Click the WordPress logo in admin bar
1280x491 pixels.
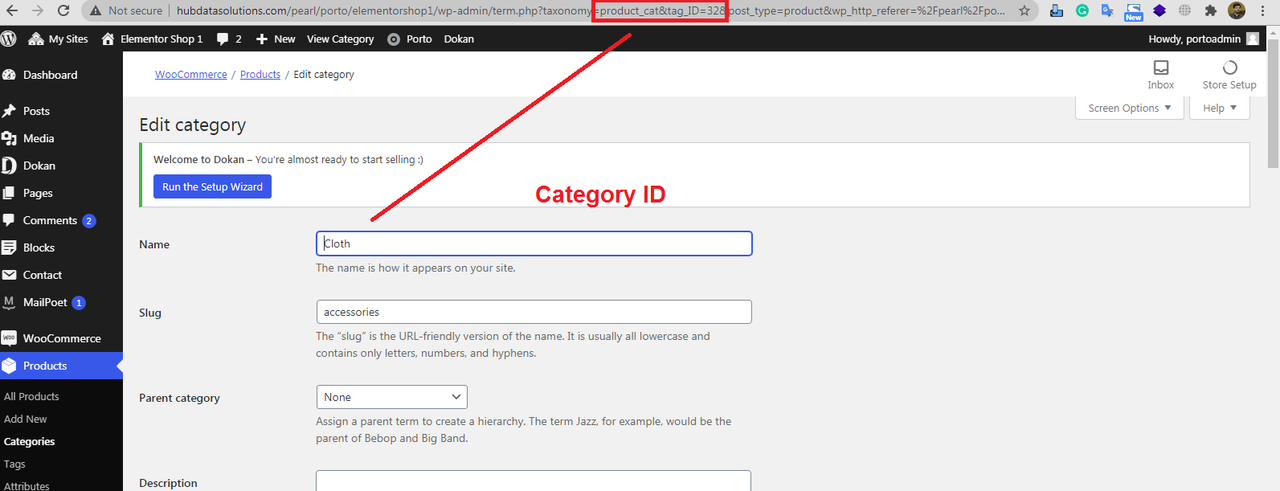[x=9, y=39]
